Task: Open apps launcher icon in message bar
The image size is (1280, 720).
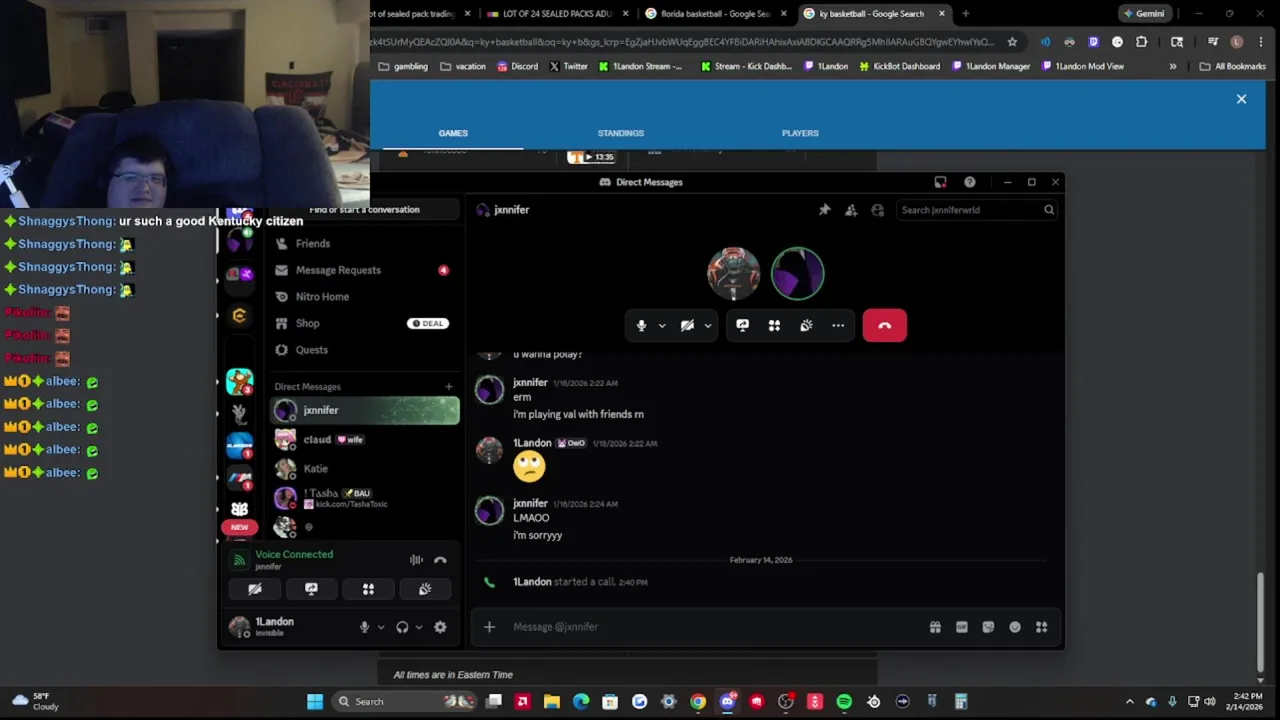Action: click(x=1041, y=627)
